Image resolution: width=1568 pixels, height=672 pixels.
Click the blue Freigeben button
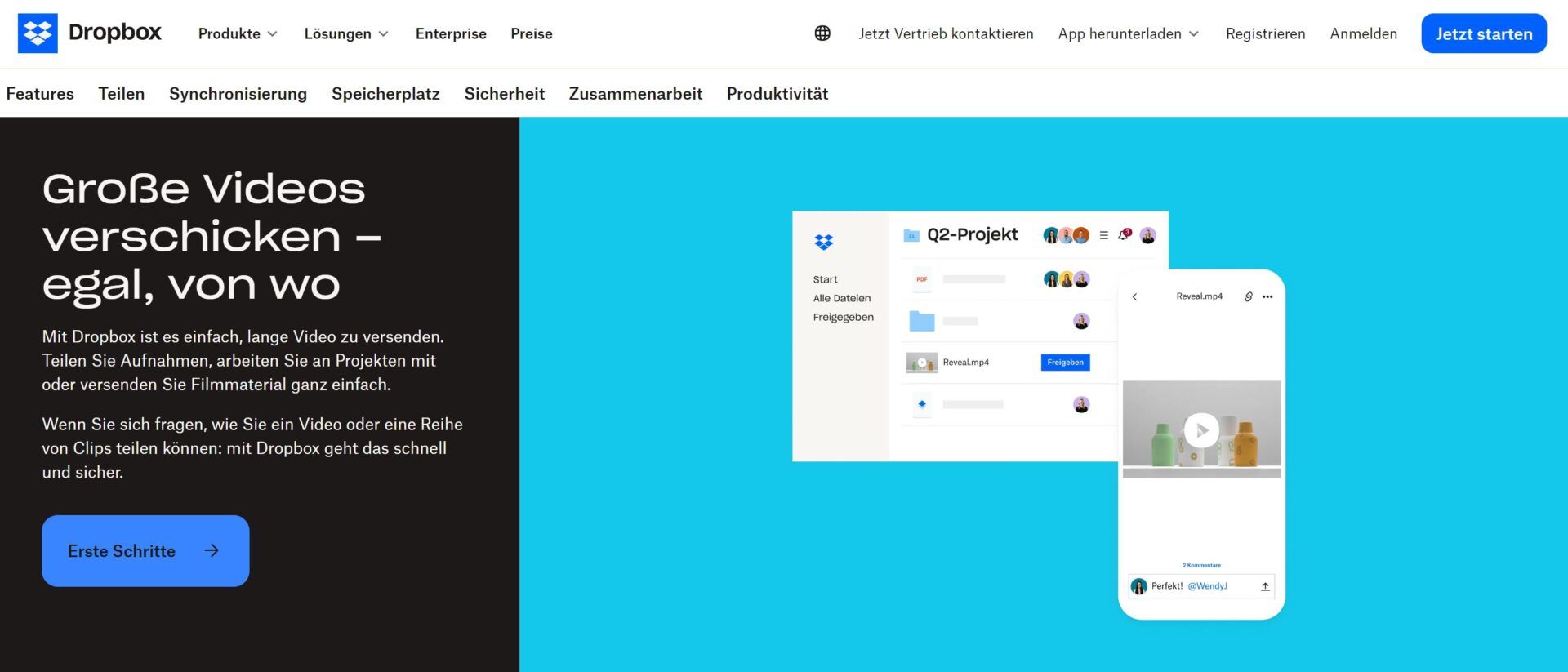click(x=1066, y=363)
